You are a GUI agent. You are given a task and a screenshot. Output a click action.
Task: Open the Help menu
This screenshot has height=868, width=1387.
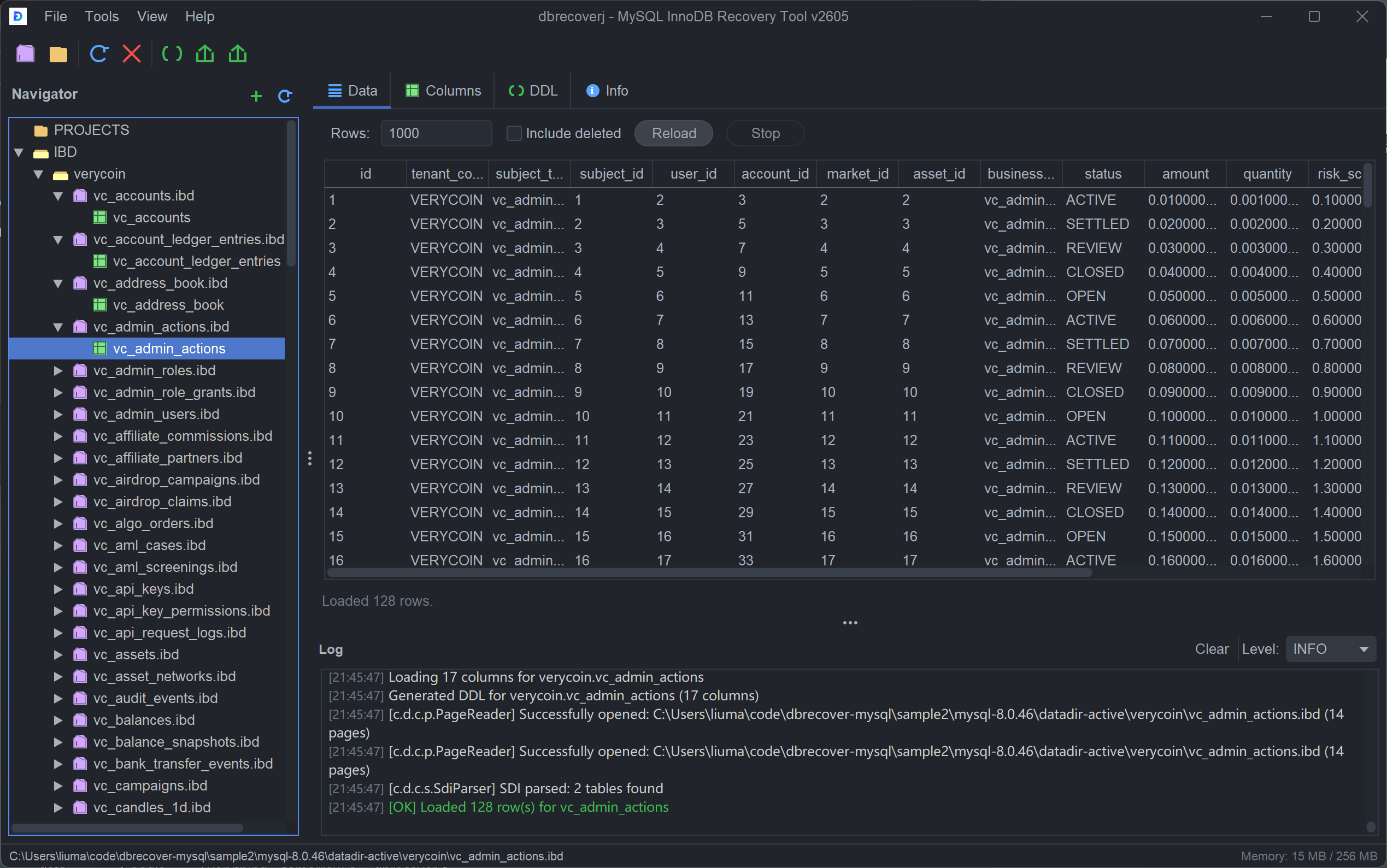click(200, 16)
